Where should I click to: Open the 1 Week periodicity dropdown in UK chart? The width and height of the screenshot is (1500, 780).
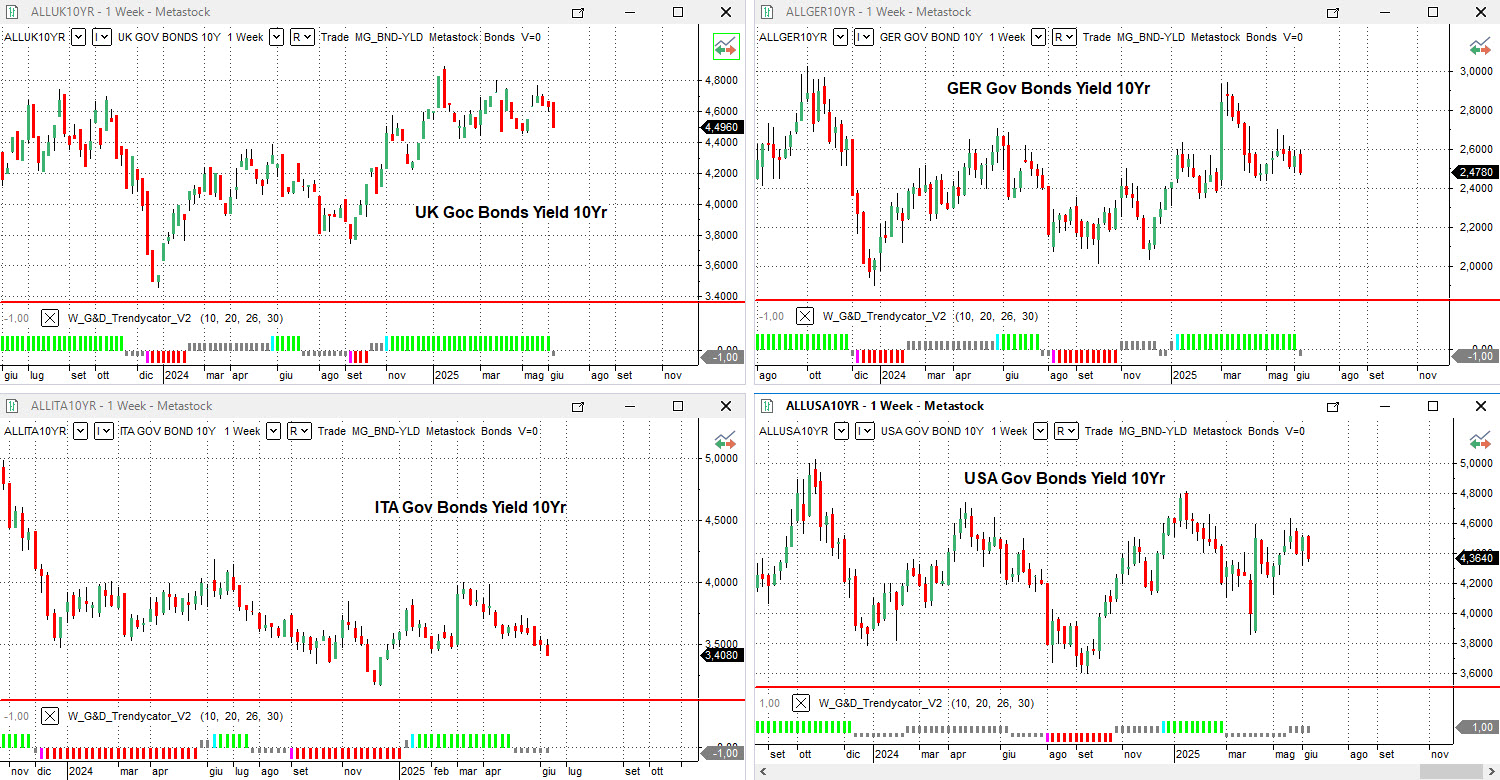tap(277, 37)
